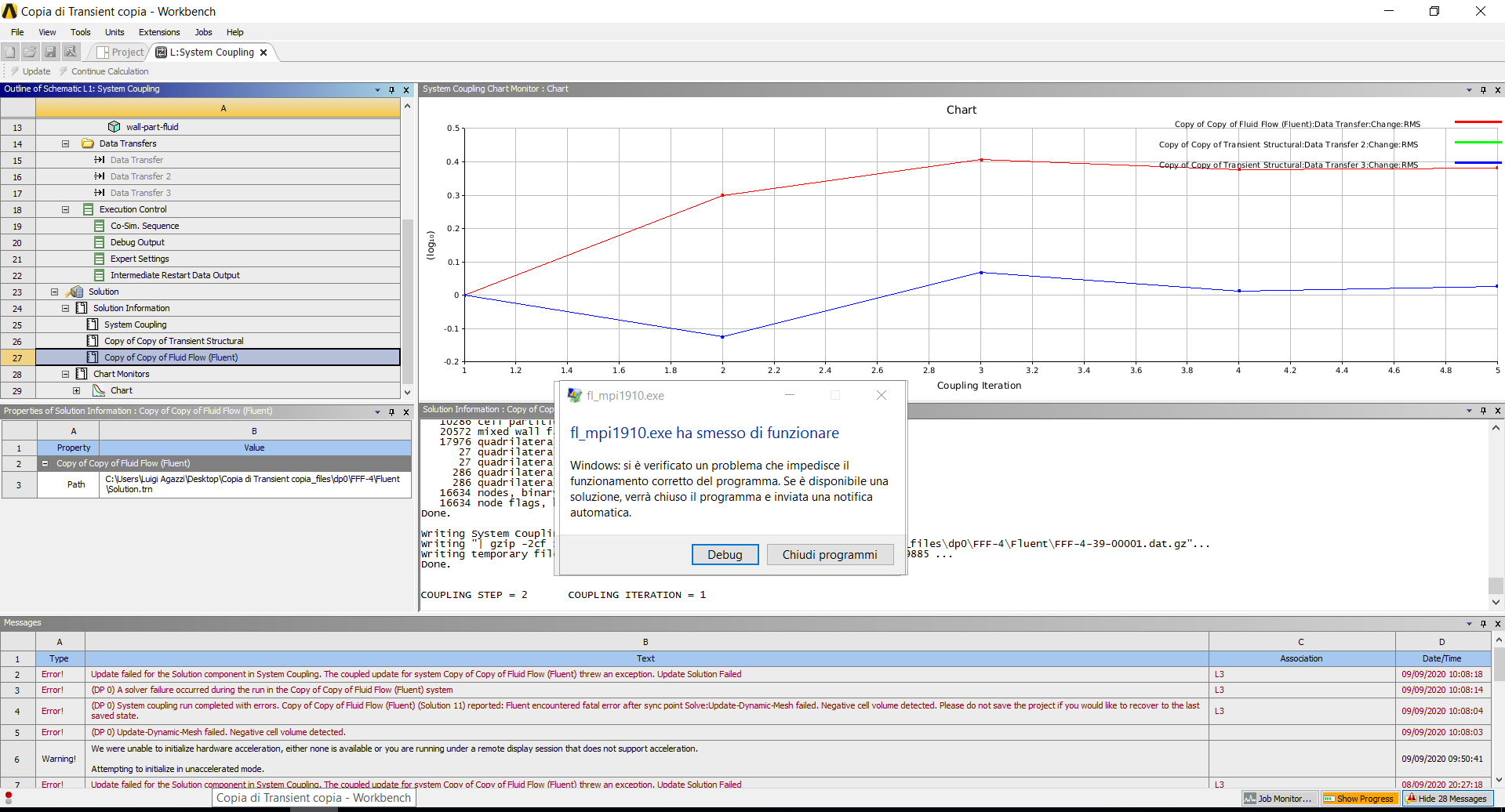
Task: Open the Messages panel dropdown arrow
Action: point(1469,624)
